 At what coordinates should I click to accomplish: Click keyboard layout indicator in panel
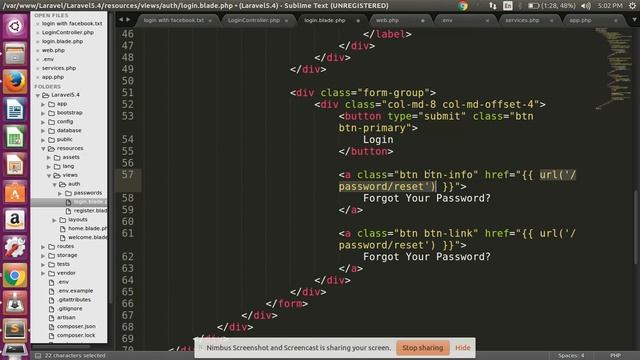point(508,6)
